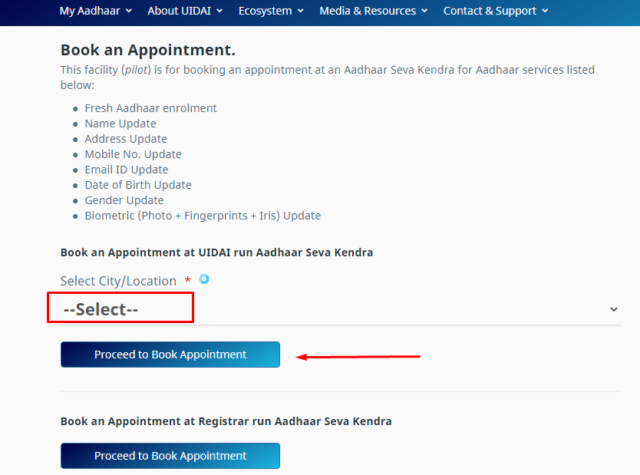The height and width of the screenshot is (475, 640).
Task: Expand city list using right-side dropdown arrow
Action: pyautogui.click(x=613, y=309)
